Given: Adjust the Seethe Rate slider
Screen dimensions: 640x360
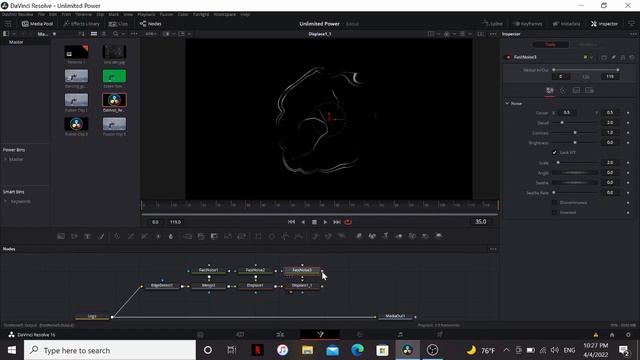Looking at the screenshot, I should click(x=576, y=193).
